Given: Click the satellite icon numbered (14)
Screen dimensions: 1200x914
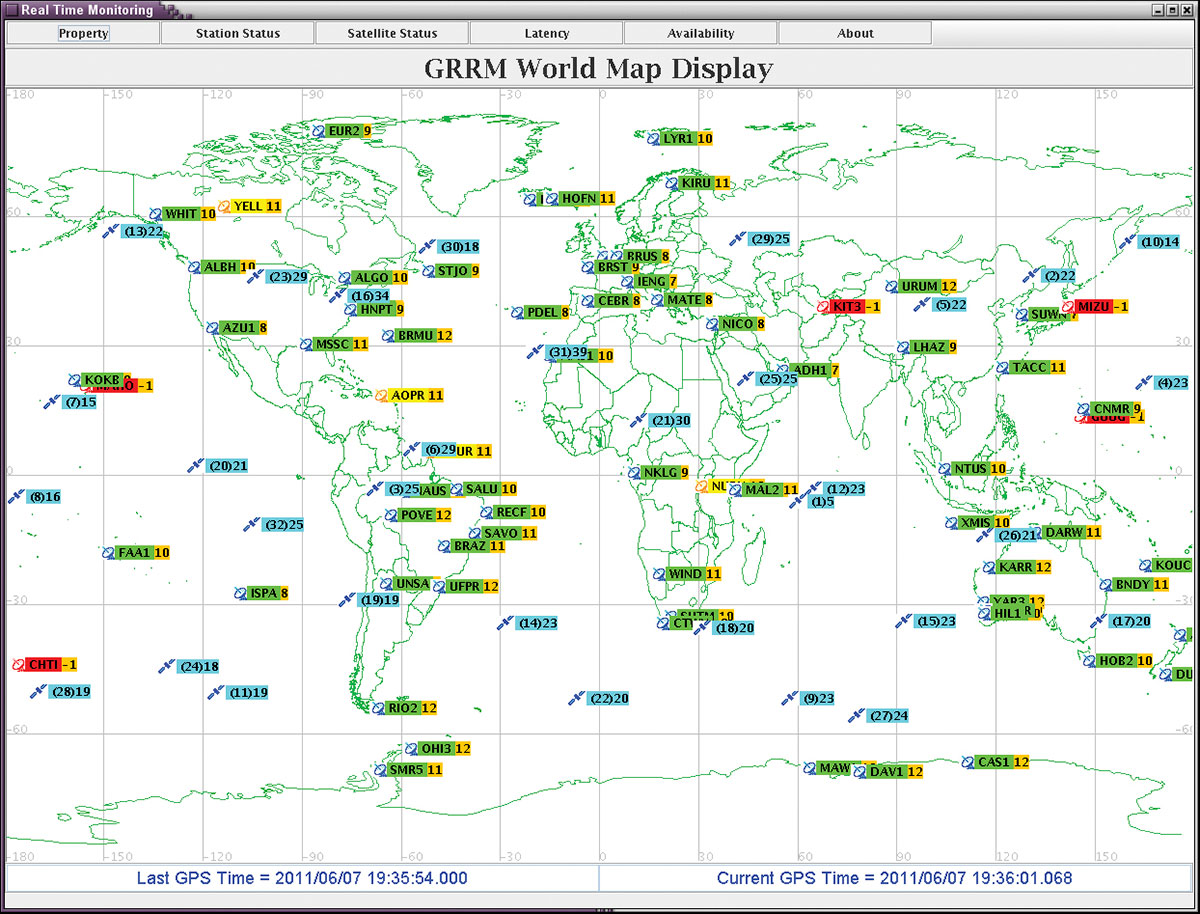Looking at the screenshot, I should [x=505, y=623].
